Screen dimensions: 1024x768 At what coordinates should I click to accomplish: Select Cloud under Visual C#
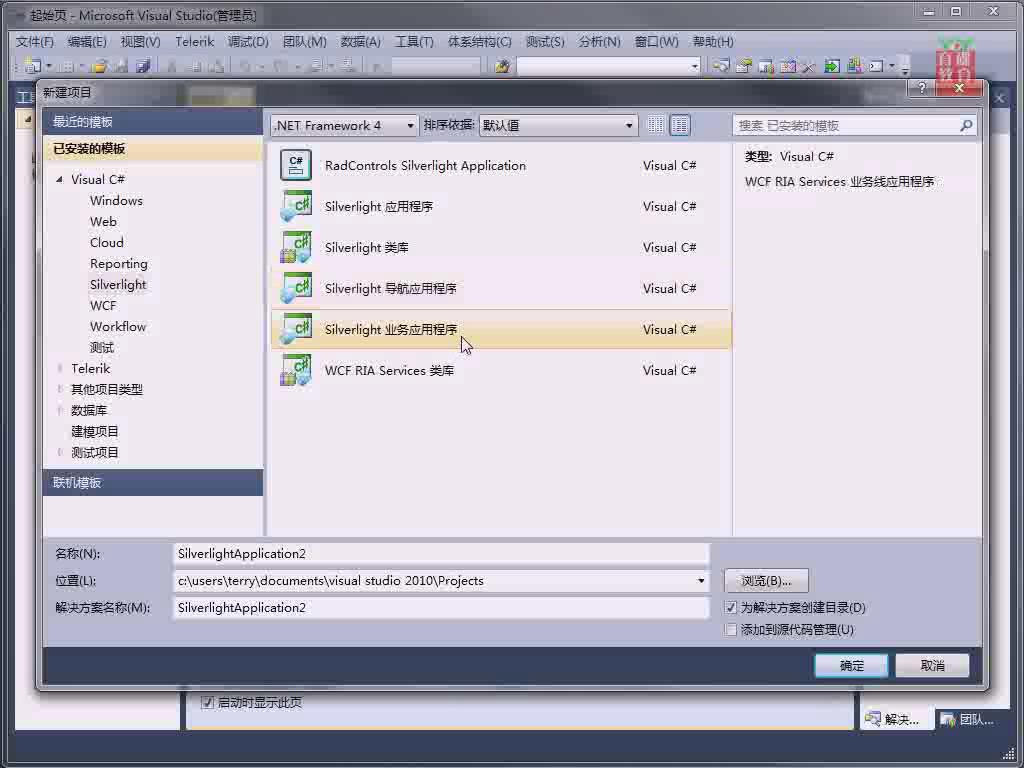[106, 242]
